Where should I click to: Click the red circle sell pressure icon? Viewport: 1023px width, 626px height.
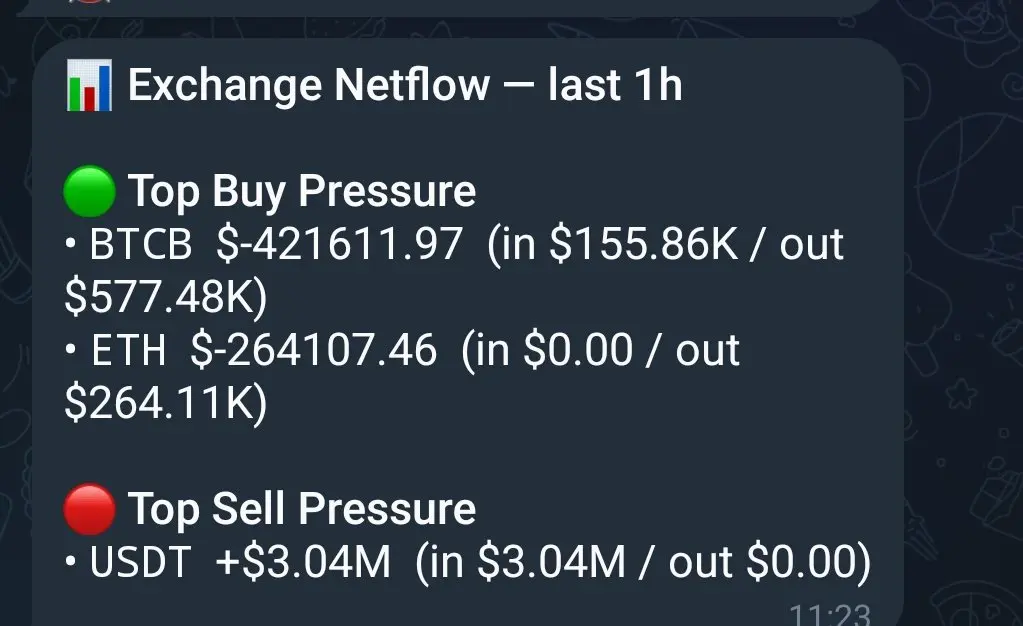pos(89,510)
